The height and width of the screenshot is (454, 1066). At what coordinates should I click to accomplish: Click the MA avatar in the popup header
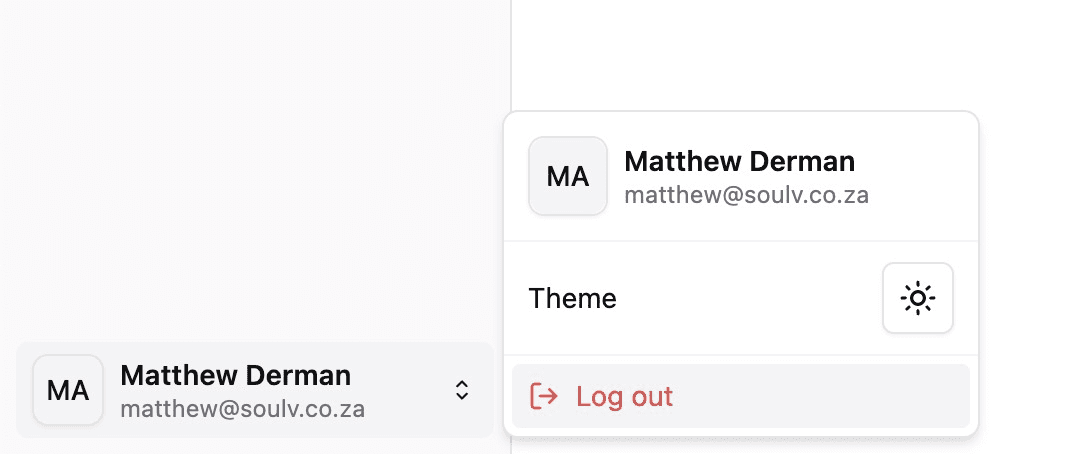pos(567,176)
